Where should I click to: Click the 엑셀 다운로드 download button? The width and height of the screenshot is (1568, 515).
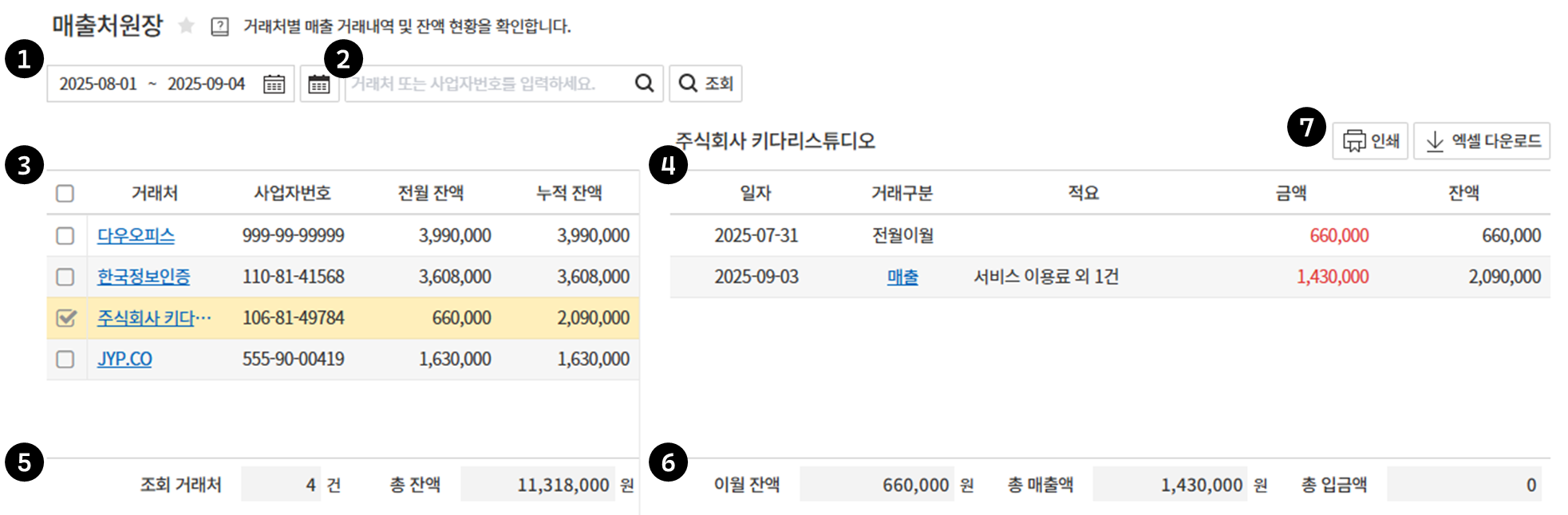[x=1482, y=141]
